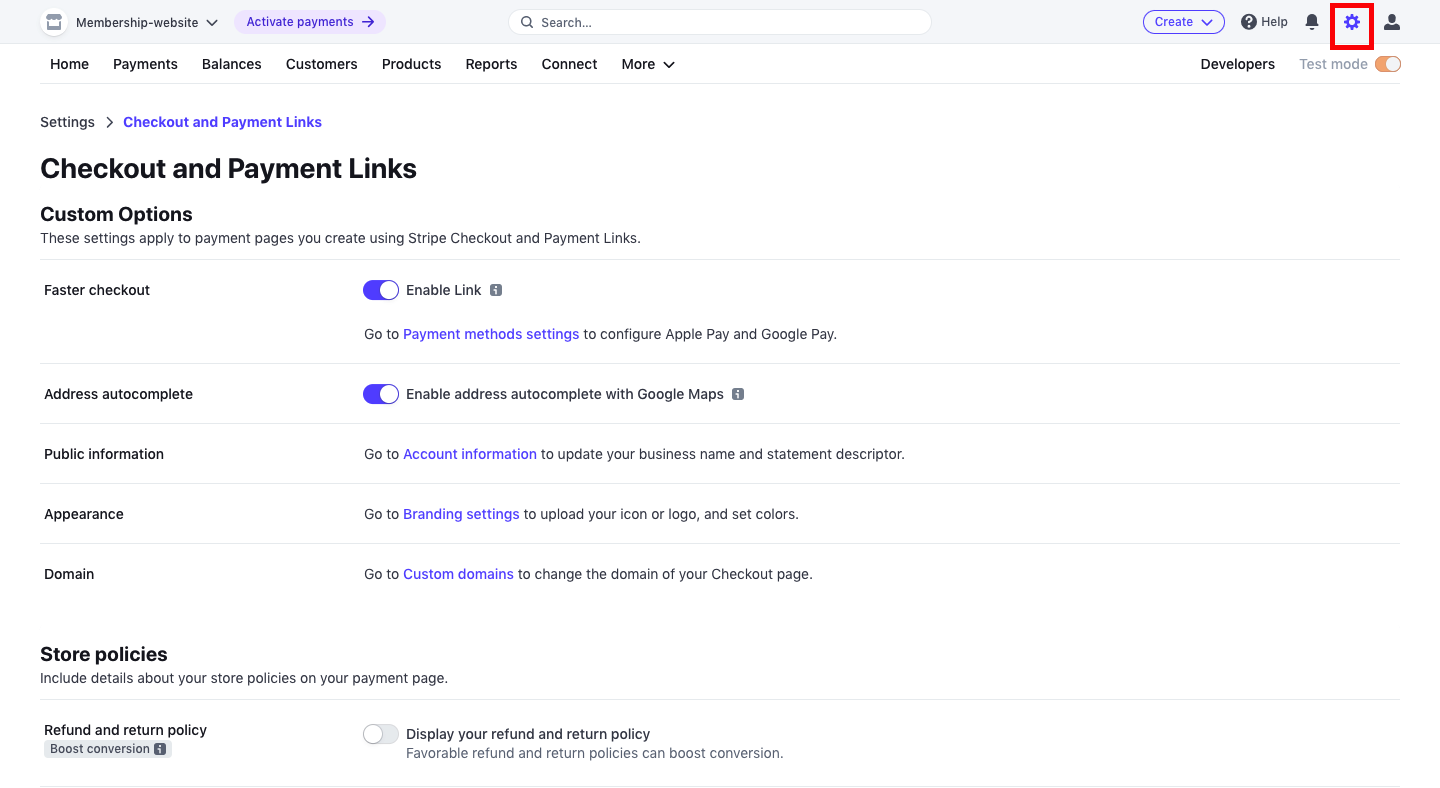Click the info icon on Boost conversion badge
This screenshot has width=1440, height=788.
(160, 749)
